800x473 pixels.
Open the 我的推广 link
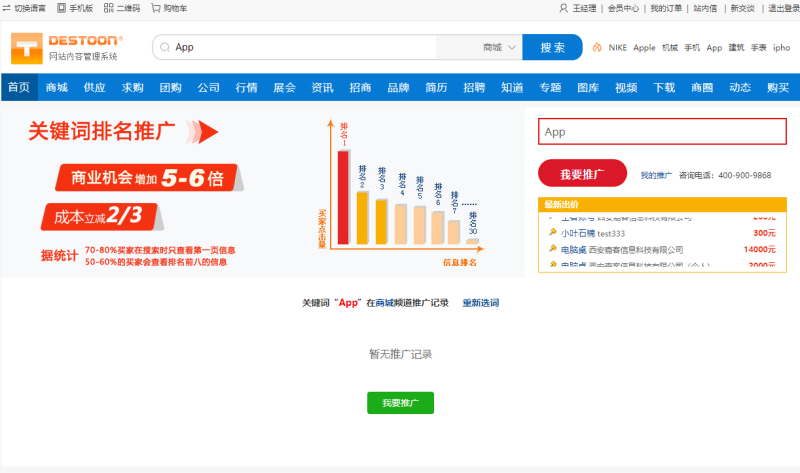coord(656,176)
